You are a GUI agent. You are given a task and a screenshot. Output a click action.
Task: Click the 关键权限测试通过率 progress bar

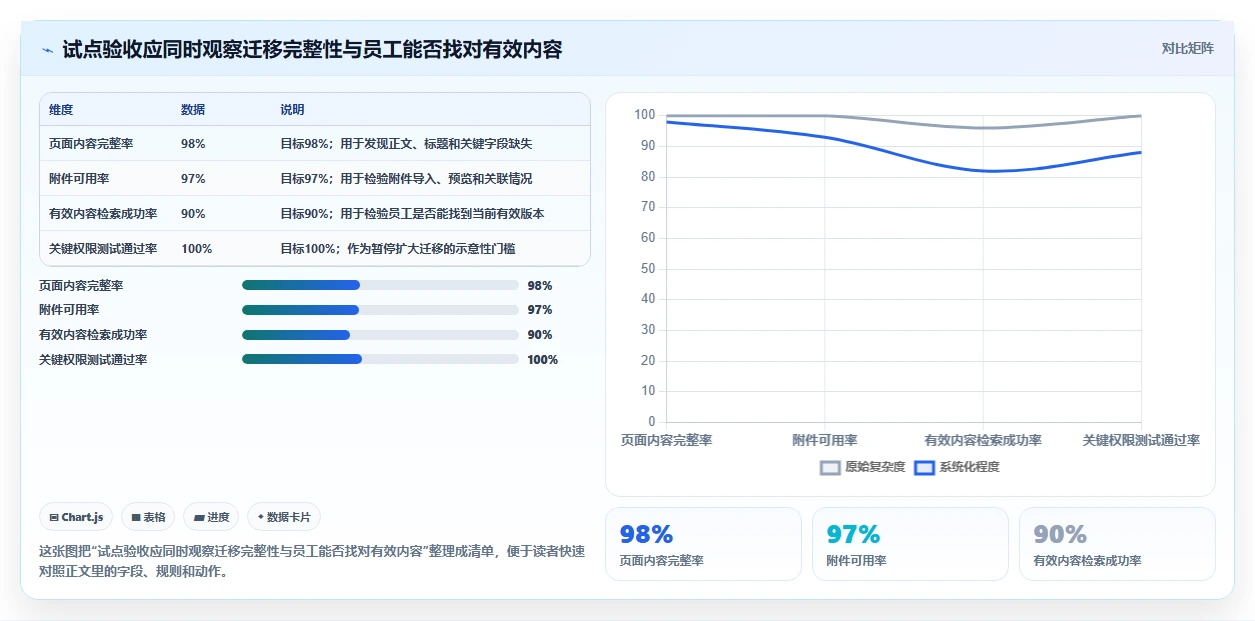point(380,360)
